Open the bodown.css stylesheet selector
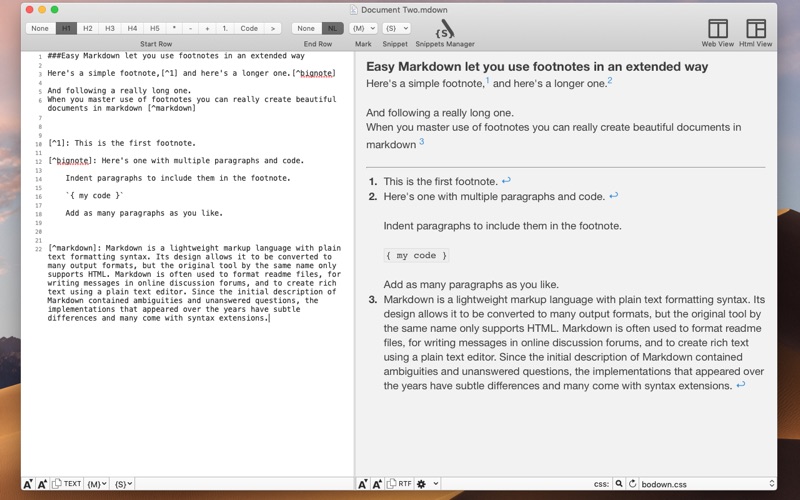Screen dimensions: 800x500 point(708,484)
